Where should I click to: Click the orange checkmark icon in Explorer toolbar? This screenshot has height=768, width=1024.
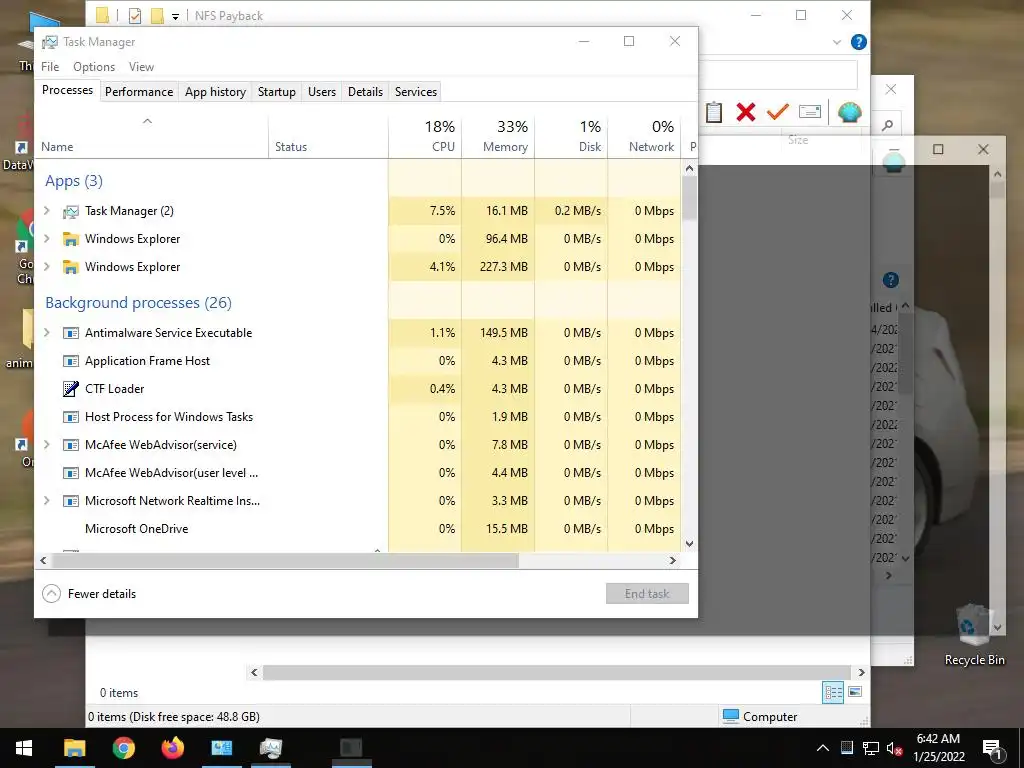click(777, 112)
